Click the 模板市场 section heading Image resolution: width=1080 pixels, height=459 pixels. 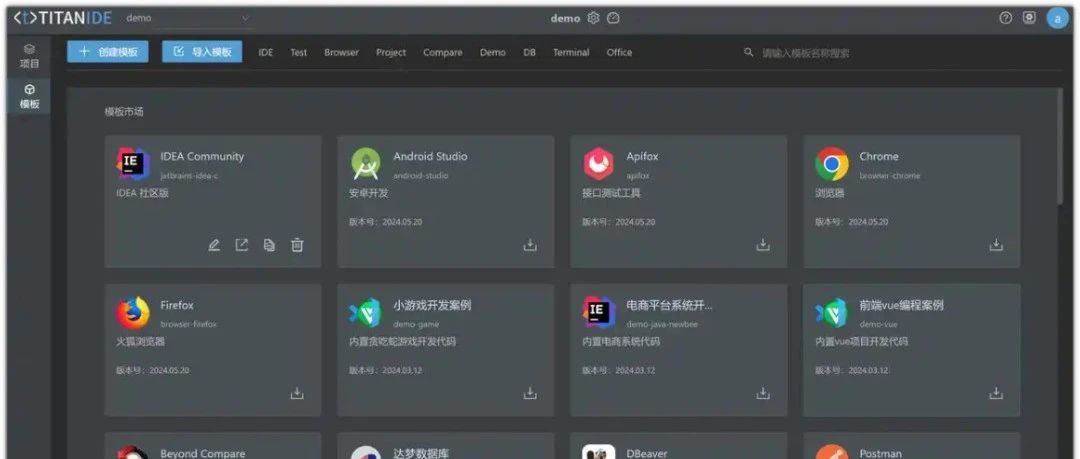(124, 112)
